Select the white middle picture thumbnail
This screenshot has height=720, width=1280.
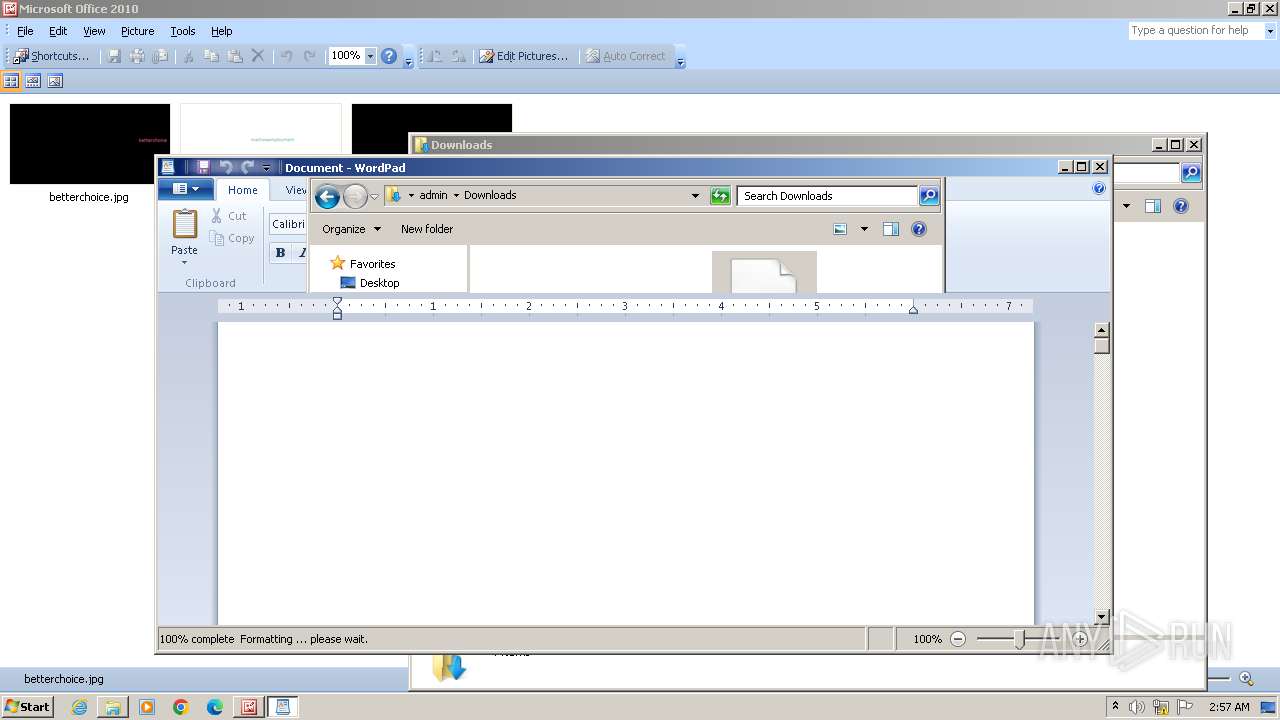click(261, 130)
